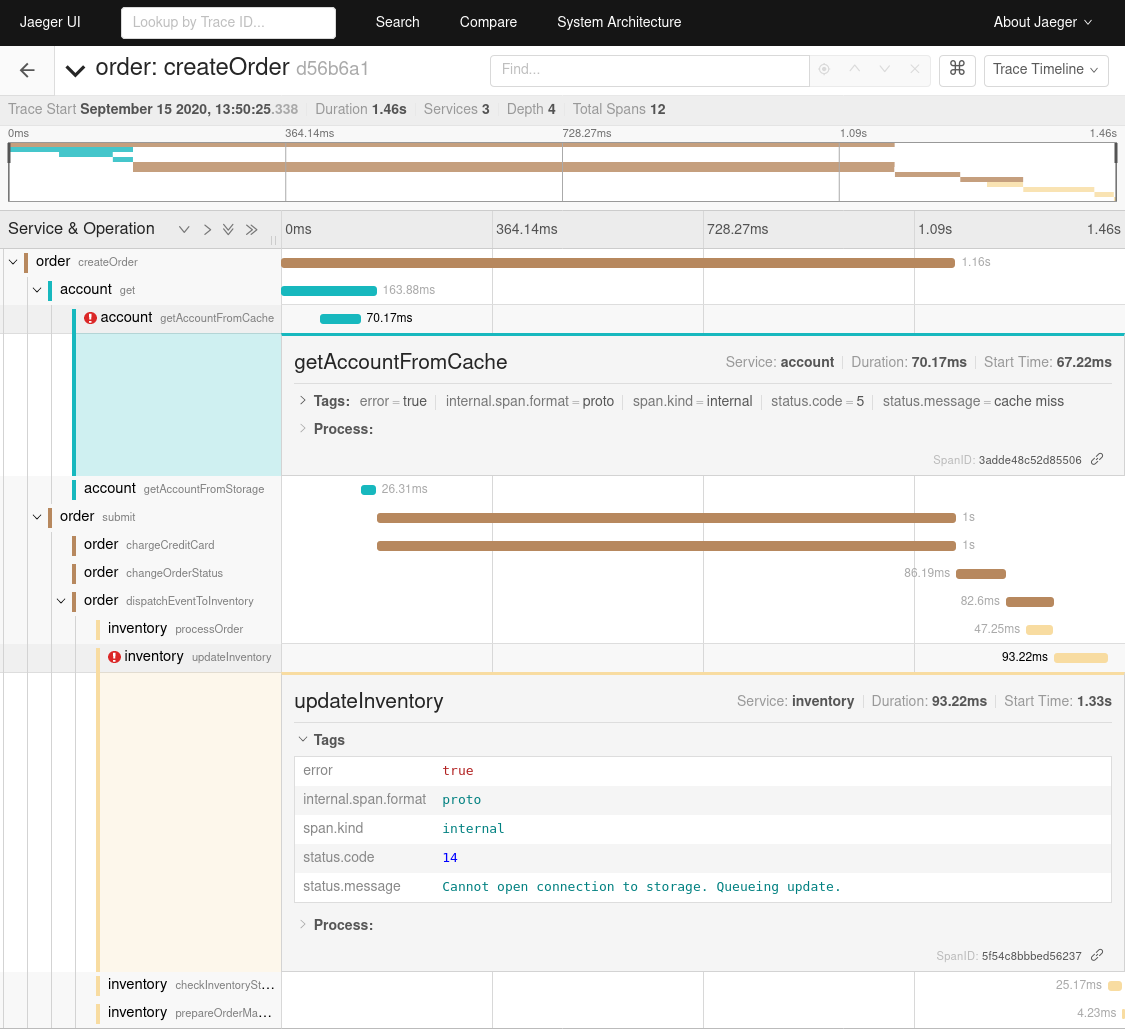Copy link for SpanID 5f54c8bbbed56237
1125x1029 pixels.
1097,955
